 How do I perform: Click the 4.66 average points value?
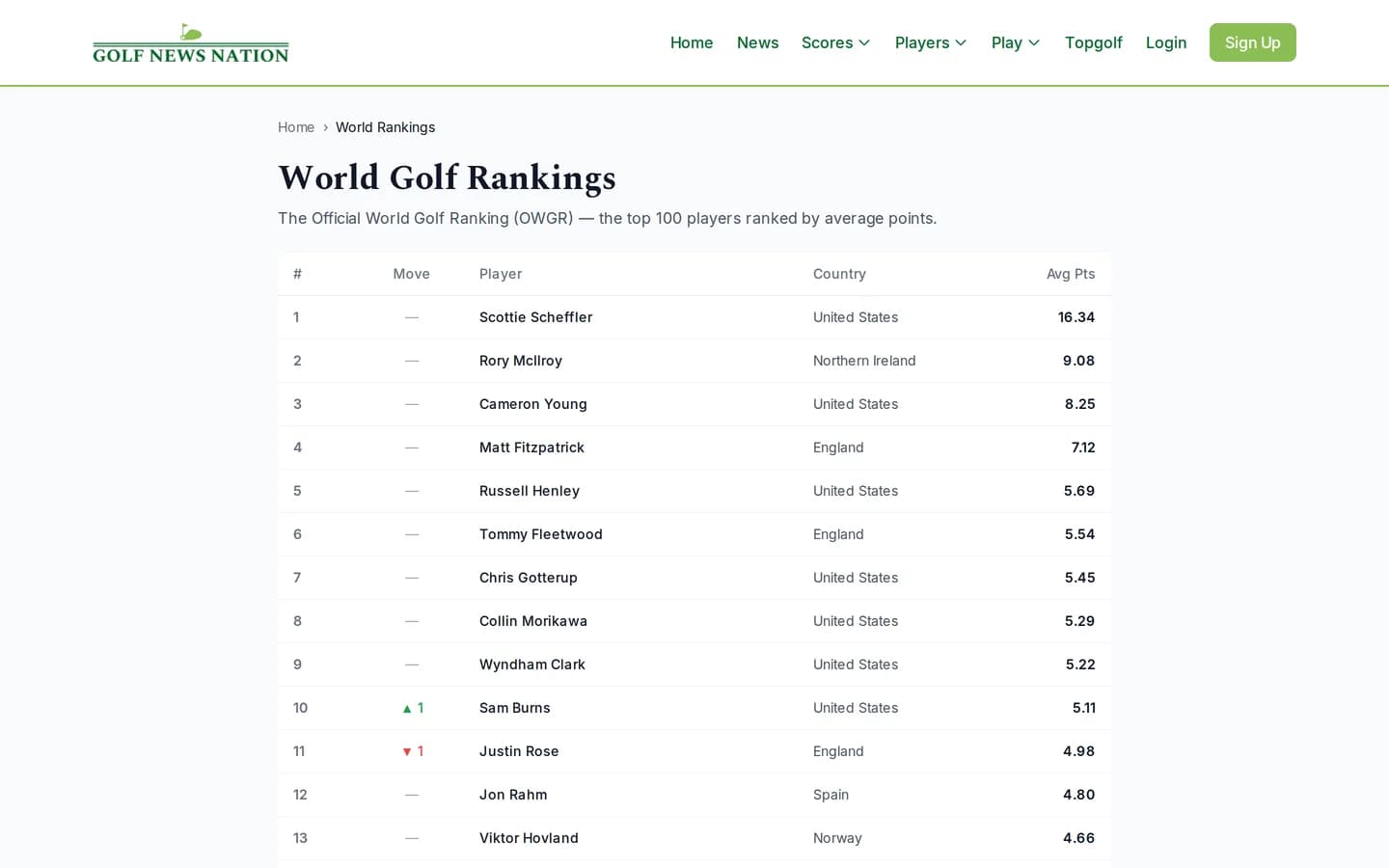pos(1079,838)
